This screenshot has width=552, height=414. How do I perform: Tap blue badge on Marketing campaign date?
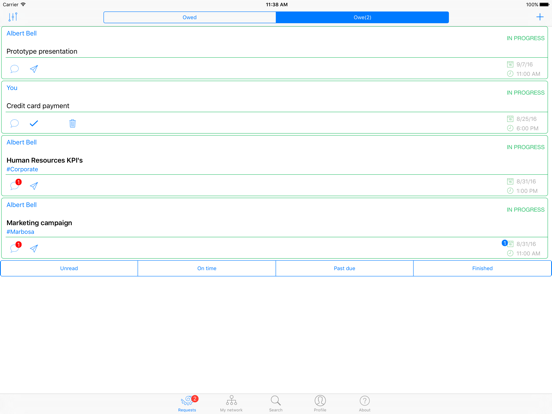pos(504,243)
